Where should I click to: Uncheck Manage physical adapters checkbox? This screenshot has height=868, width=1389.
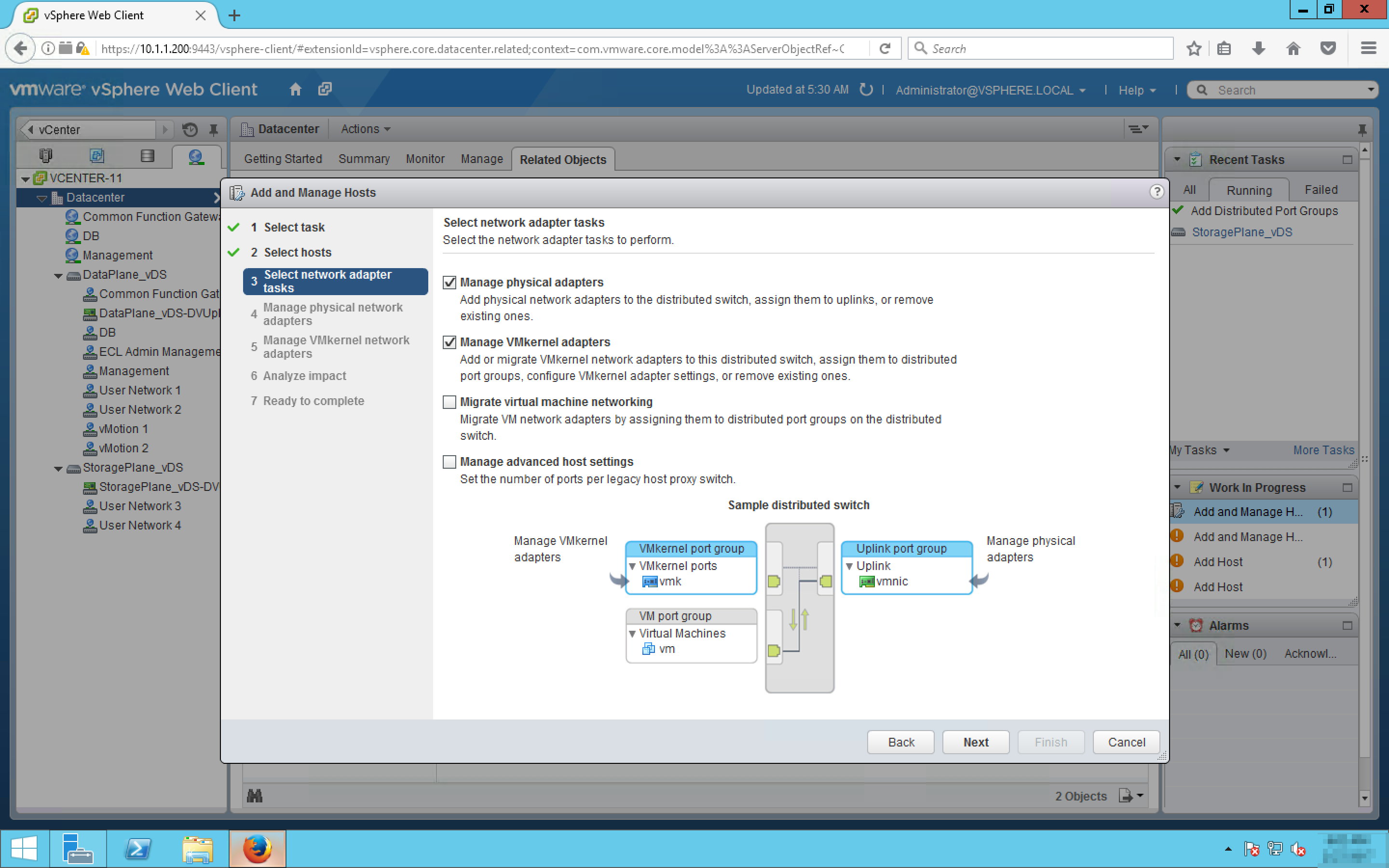pos(449,283)
